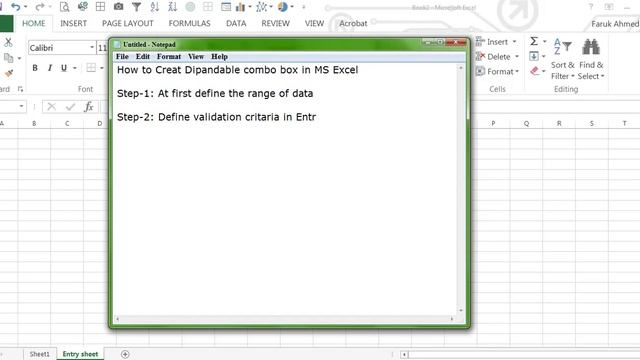Add a new sheet with plus icon
This screenshot has height=360, width=640.
125,354
